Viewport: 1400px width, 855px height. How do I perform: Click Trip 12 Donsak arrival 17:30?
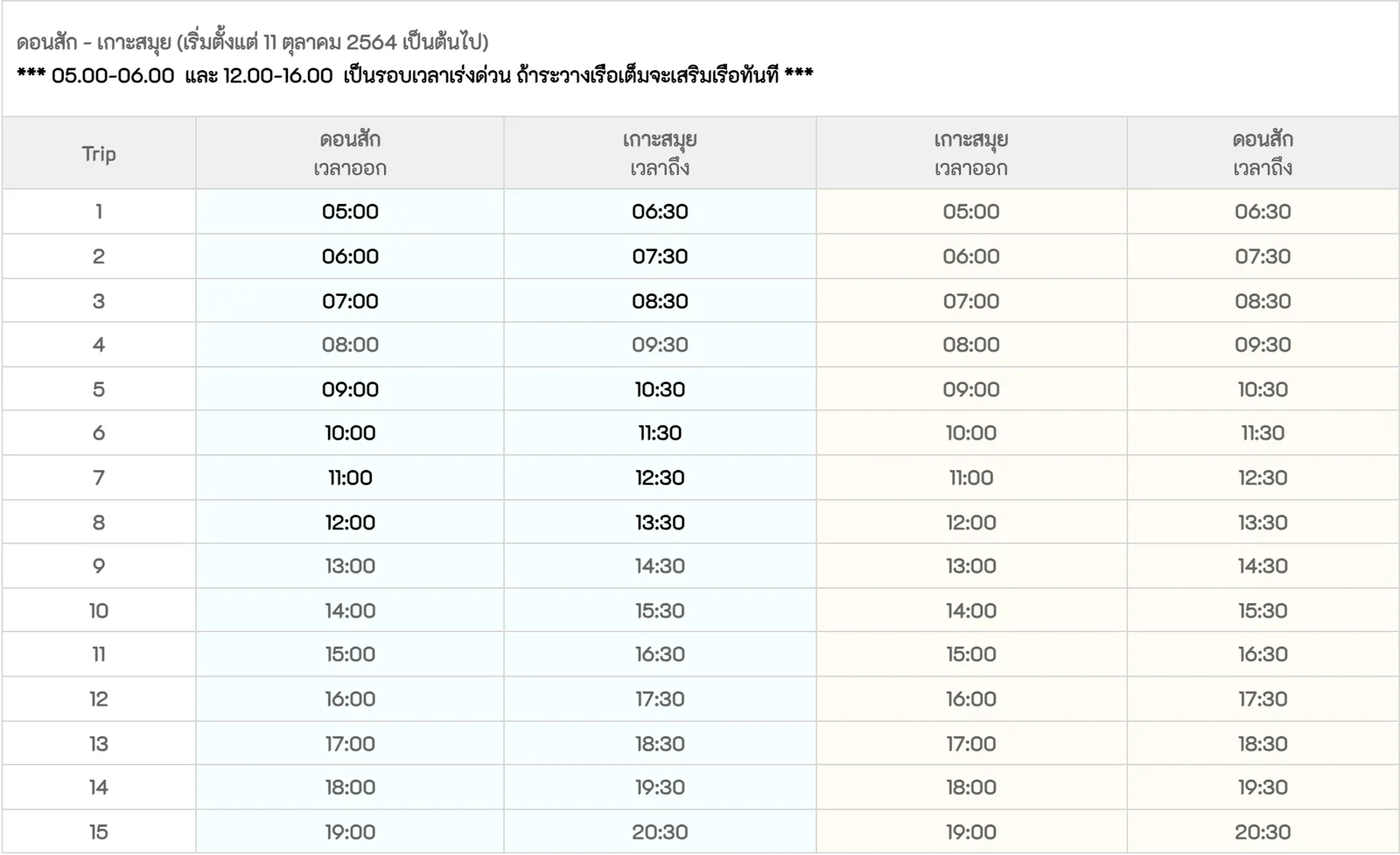[x=1263, y=699]
